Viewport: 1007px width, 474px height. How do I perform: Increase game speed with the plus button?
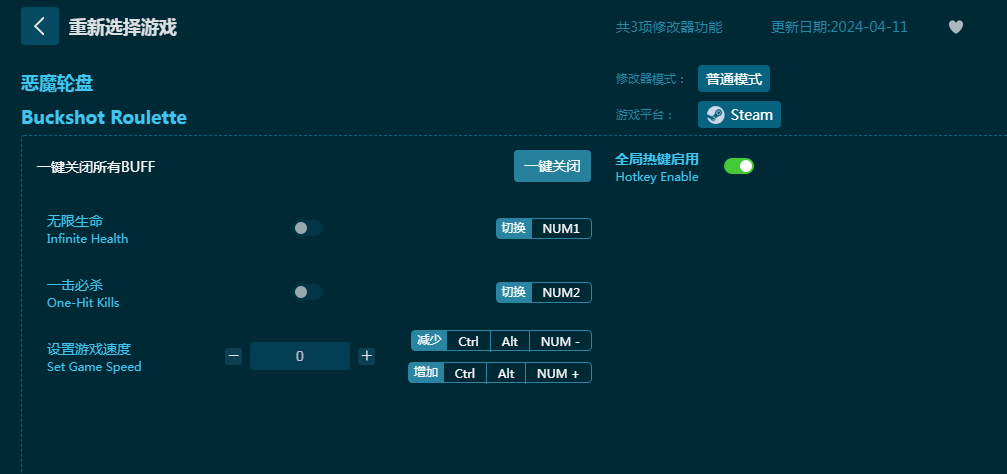tap(366, 356)
